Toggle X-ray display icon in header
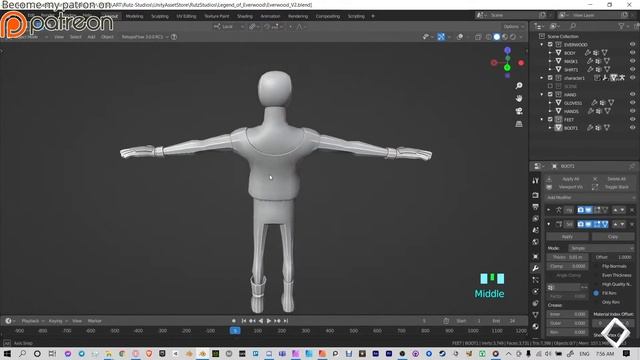This screenshot has width=640, height=360. pyautogui.click(x=478, y=37)
